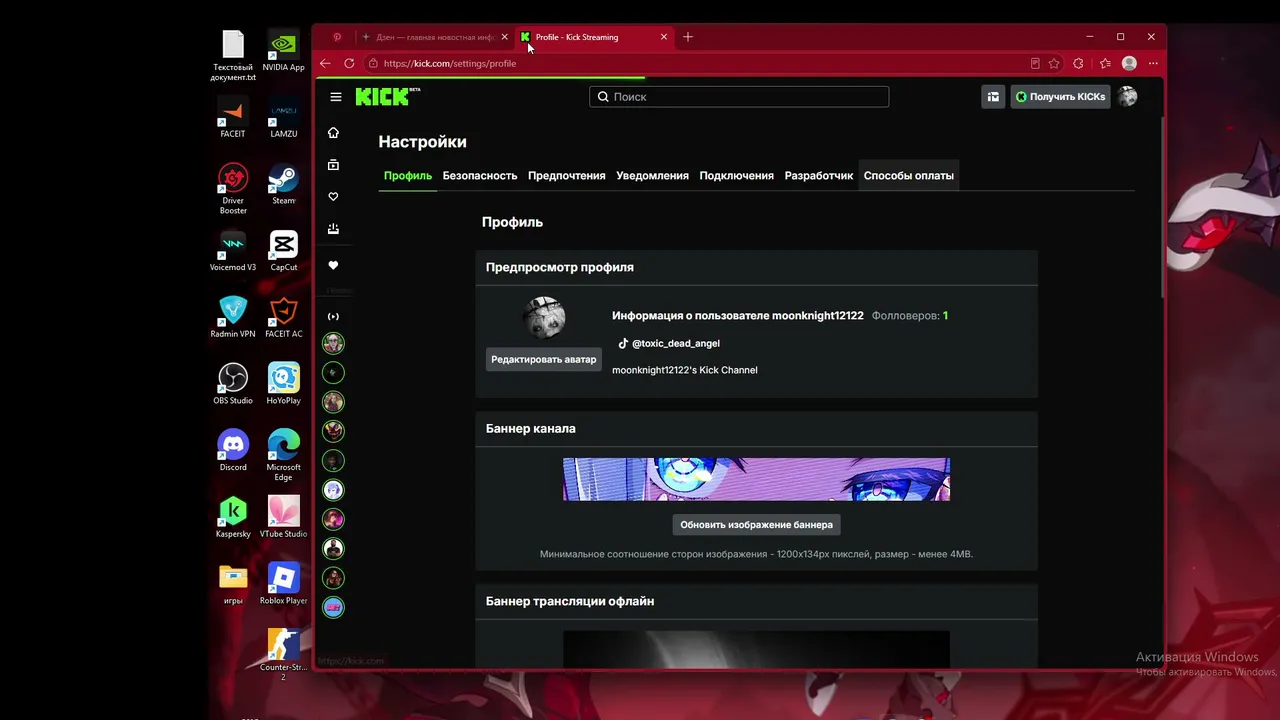Switch to the Безопасность tab
This screenshot has width=1280, height=720.
coord(480,176)
